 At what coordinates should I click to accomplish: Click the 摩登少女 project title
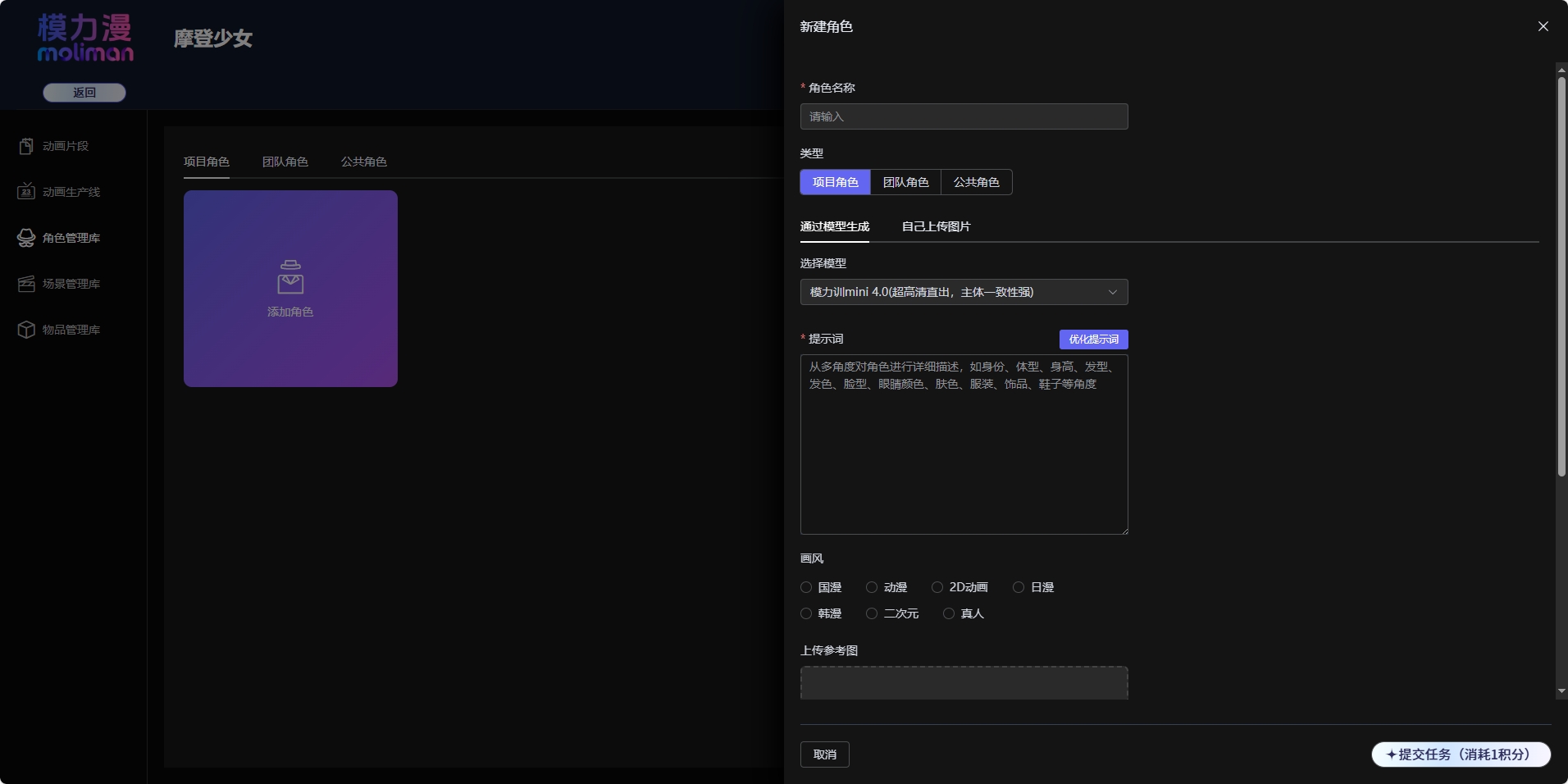tap(213, 39)
